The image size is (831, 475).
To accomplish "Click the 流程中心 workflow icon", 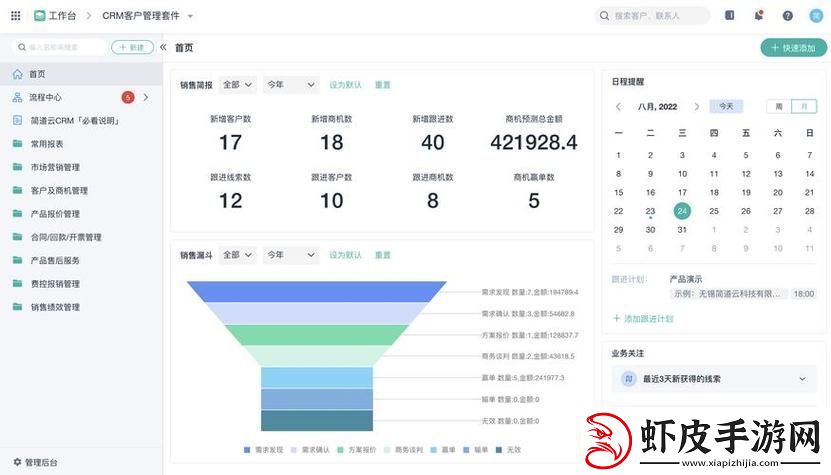I will click(17, 98).
